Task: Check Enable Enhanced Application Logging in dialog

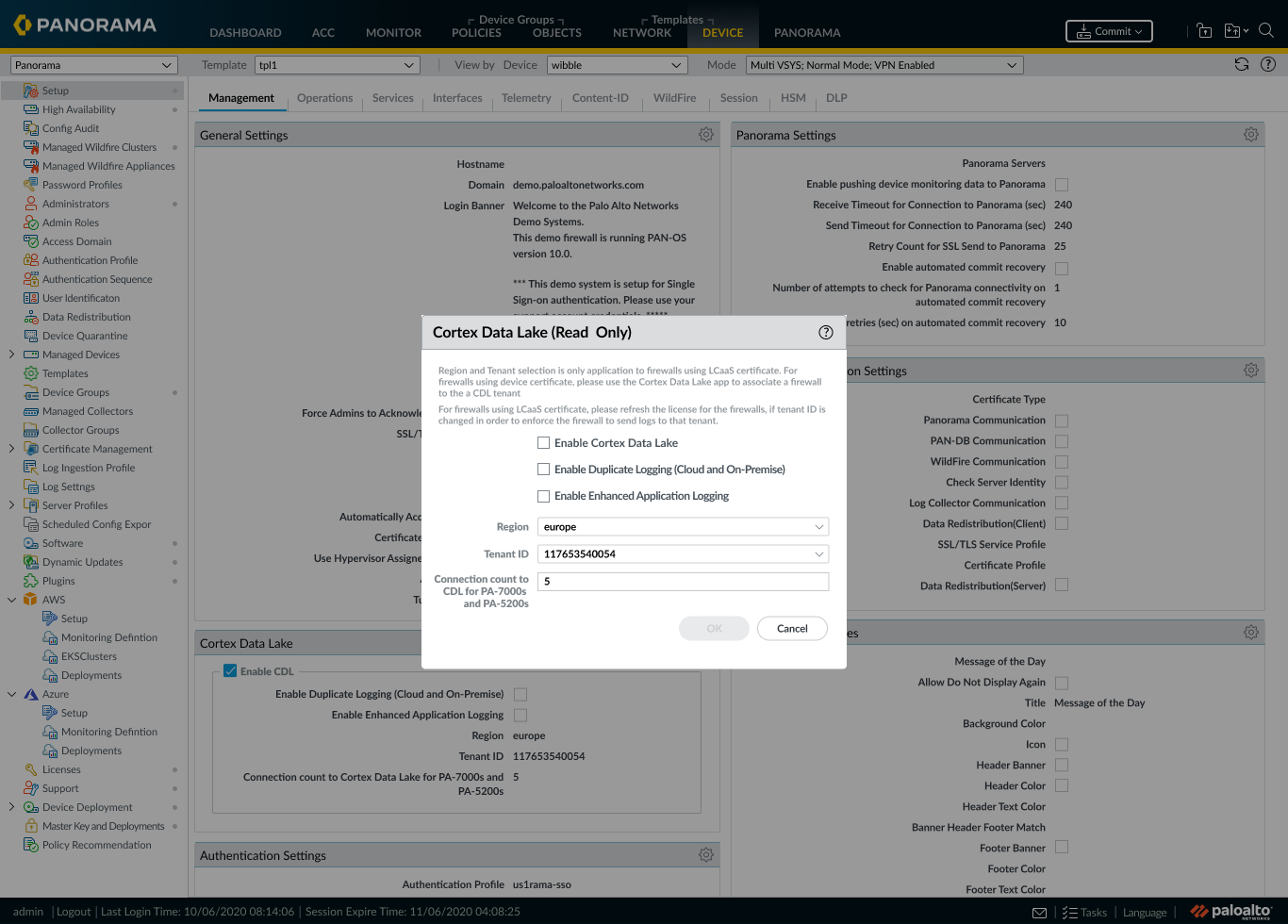Action: coord(543,495)
